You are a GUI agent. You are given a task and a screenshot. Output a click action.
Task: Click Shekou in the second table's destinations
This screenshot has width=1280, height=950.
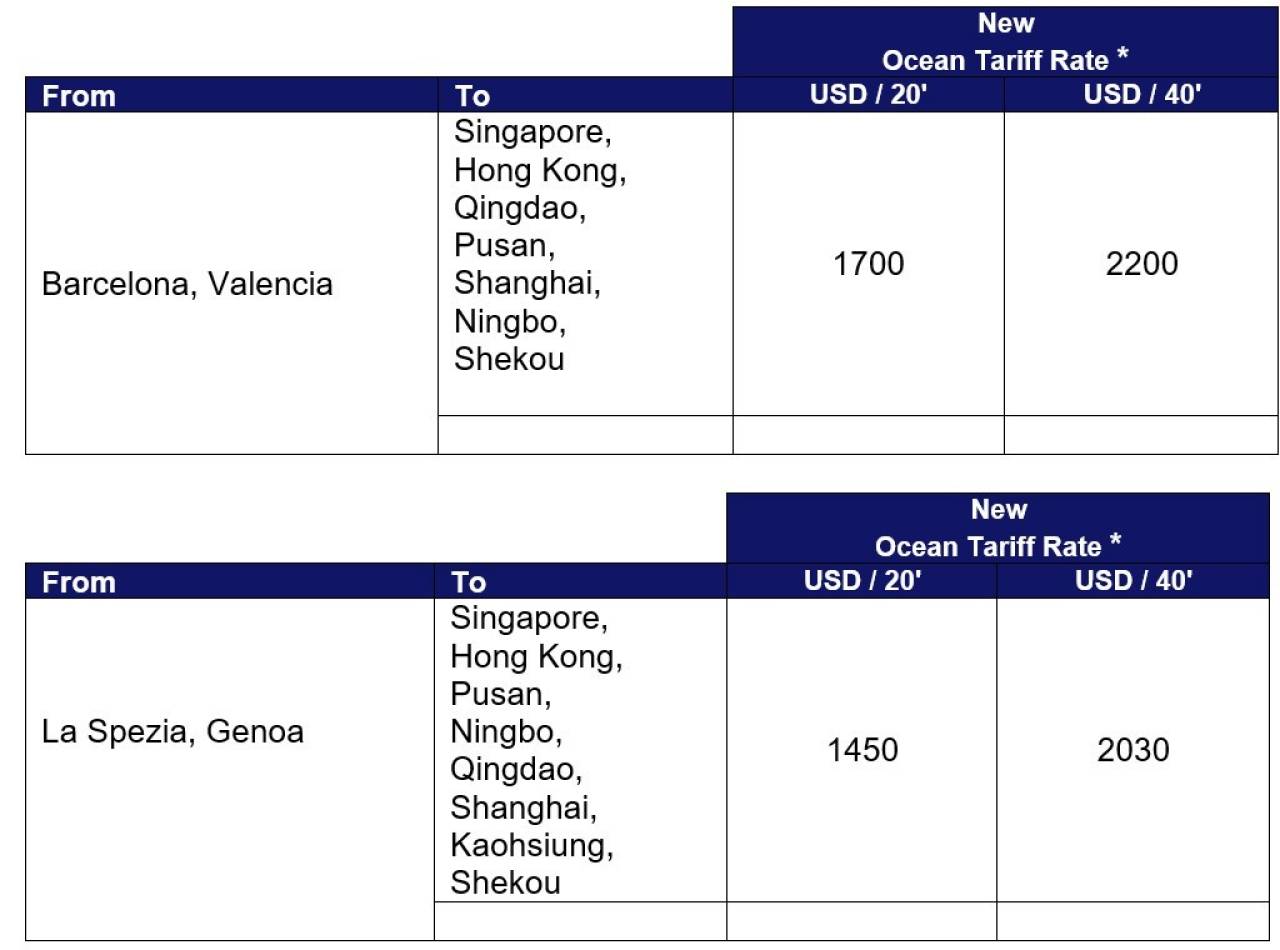505,883
